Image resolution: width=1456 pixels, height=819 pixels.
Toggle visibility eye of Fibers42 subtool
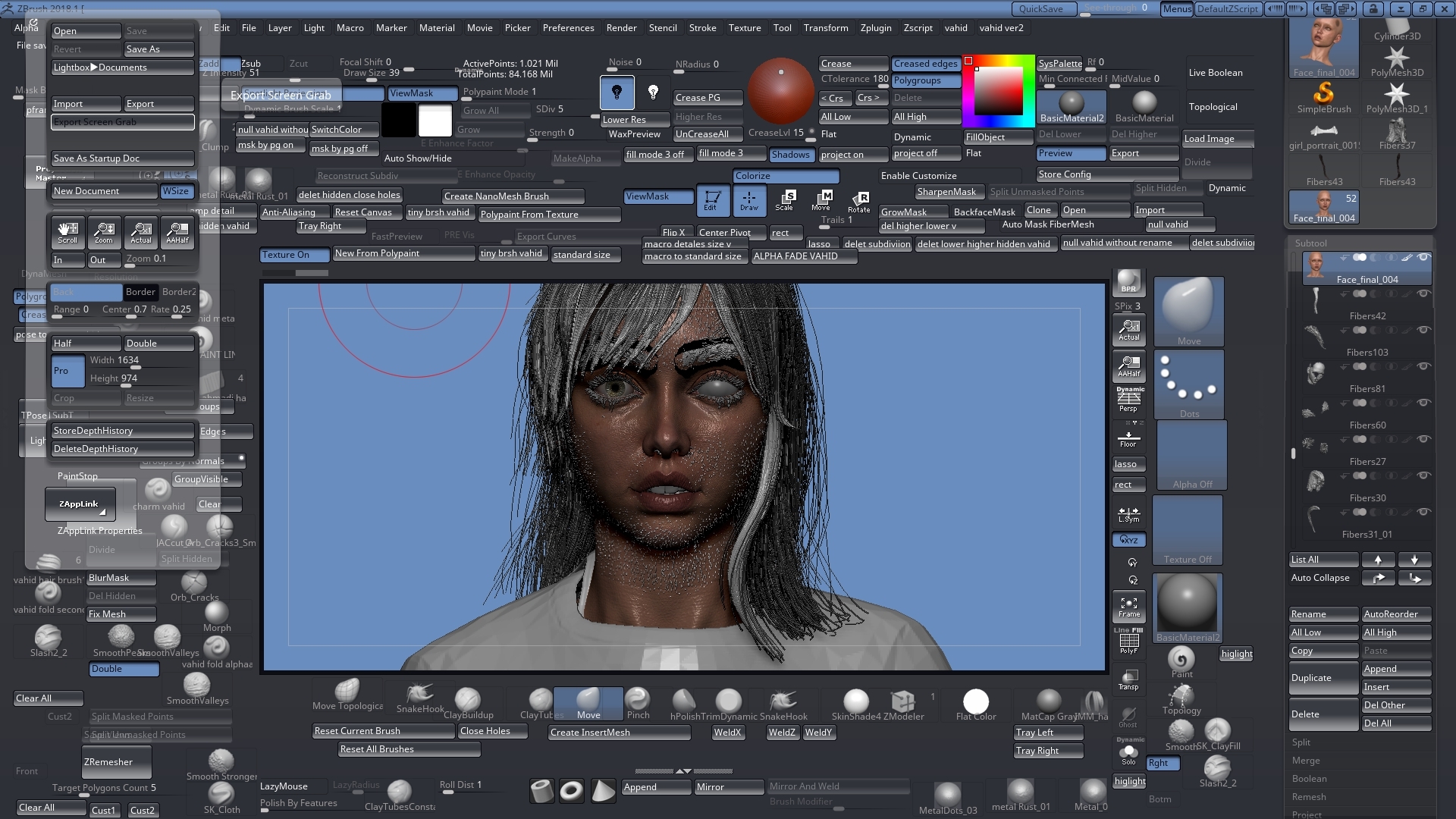coord(1423,293)
